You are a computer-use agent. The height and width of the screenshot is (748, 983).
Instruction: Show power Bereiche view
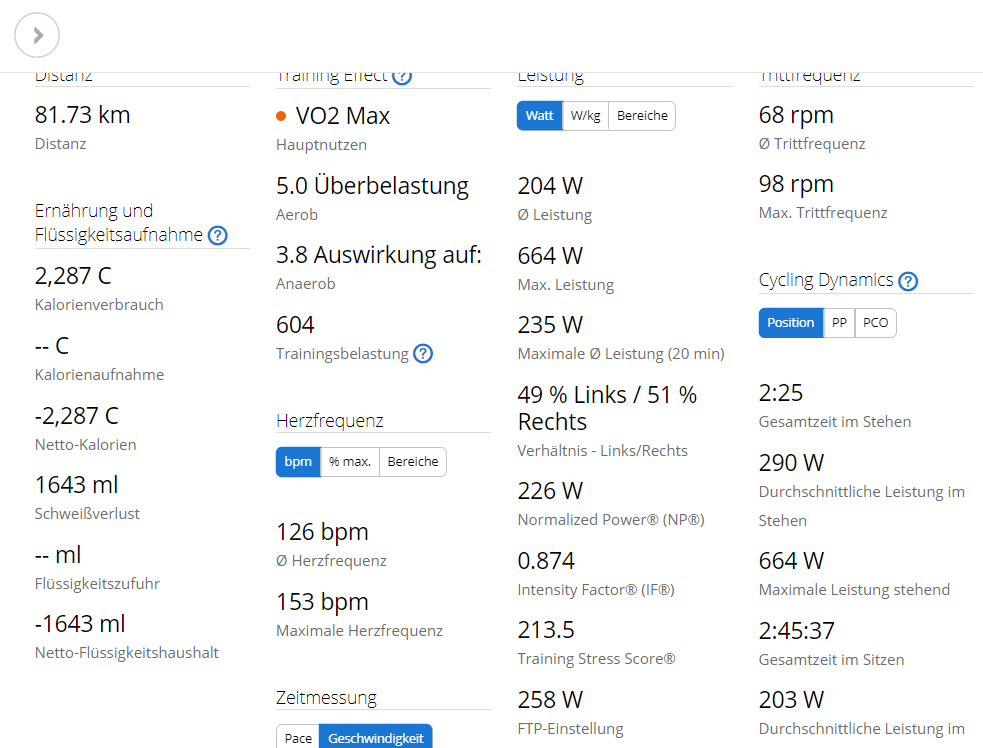[642, 116]
